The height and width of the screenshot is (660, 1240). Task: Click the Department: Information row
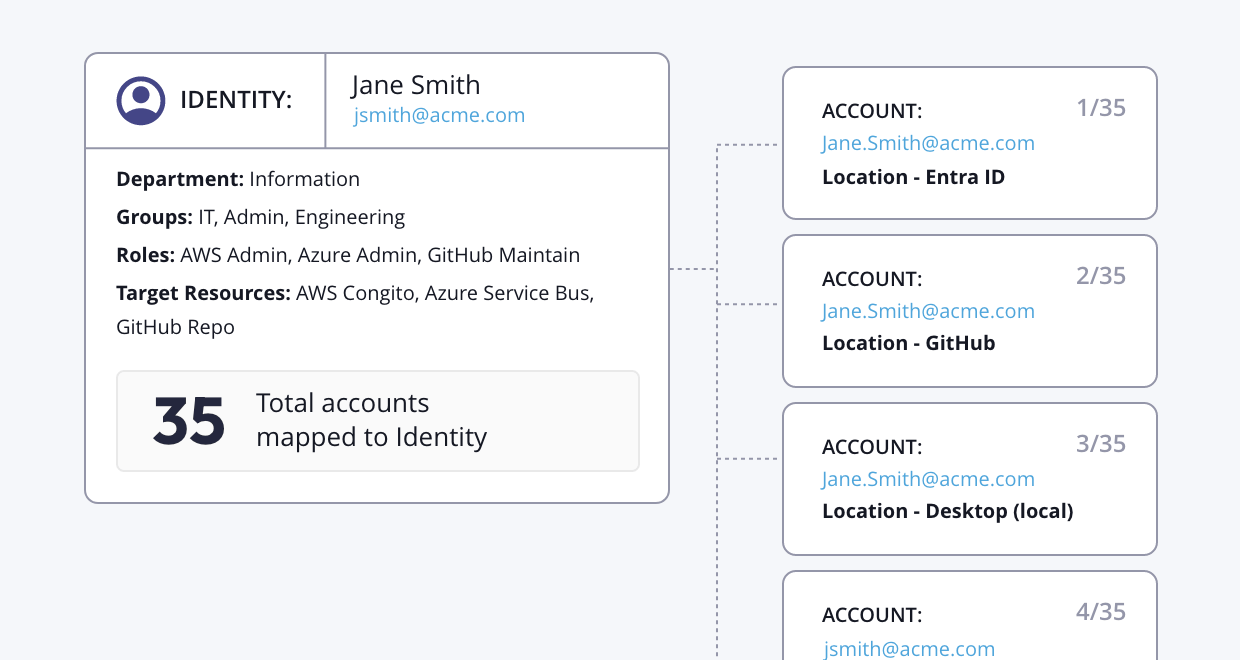pyautogui.click(x=238, y=179)
